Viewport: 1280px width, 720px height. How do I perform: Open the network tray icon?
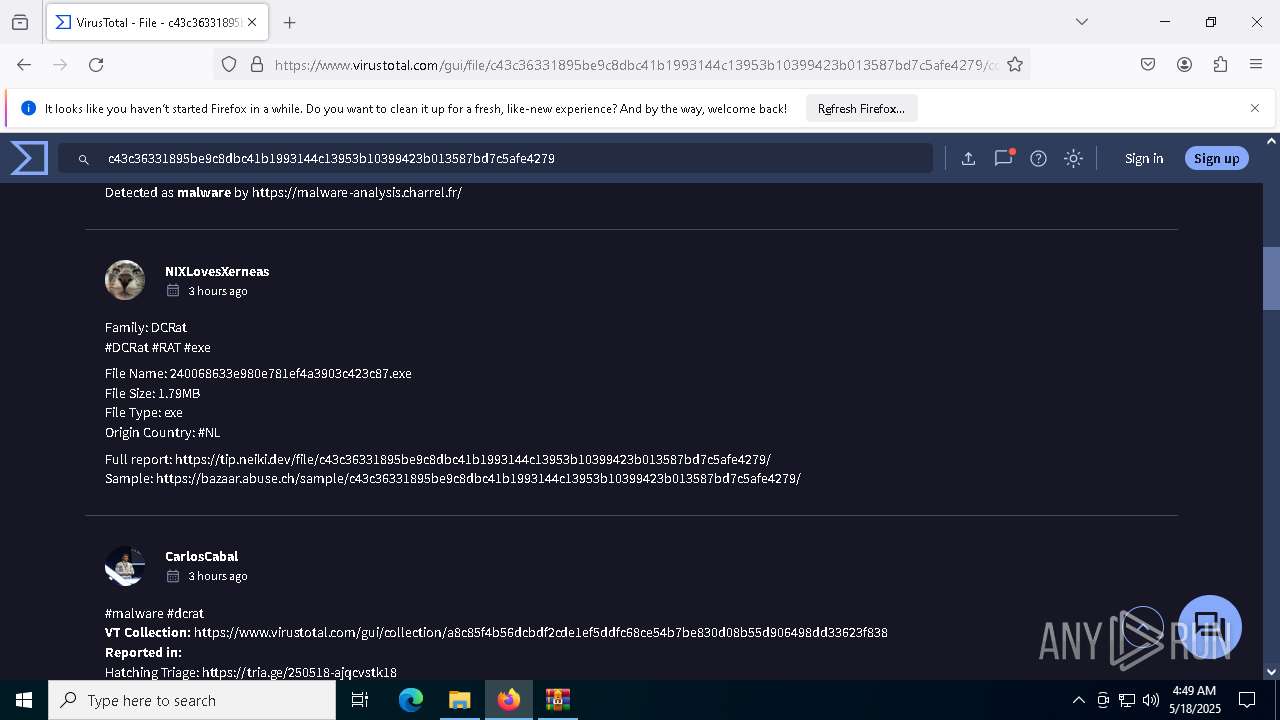(x=1127, y=700)
